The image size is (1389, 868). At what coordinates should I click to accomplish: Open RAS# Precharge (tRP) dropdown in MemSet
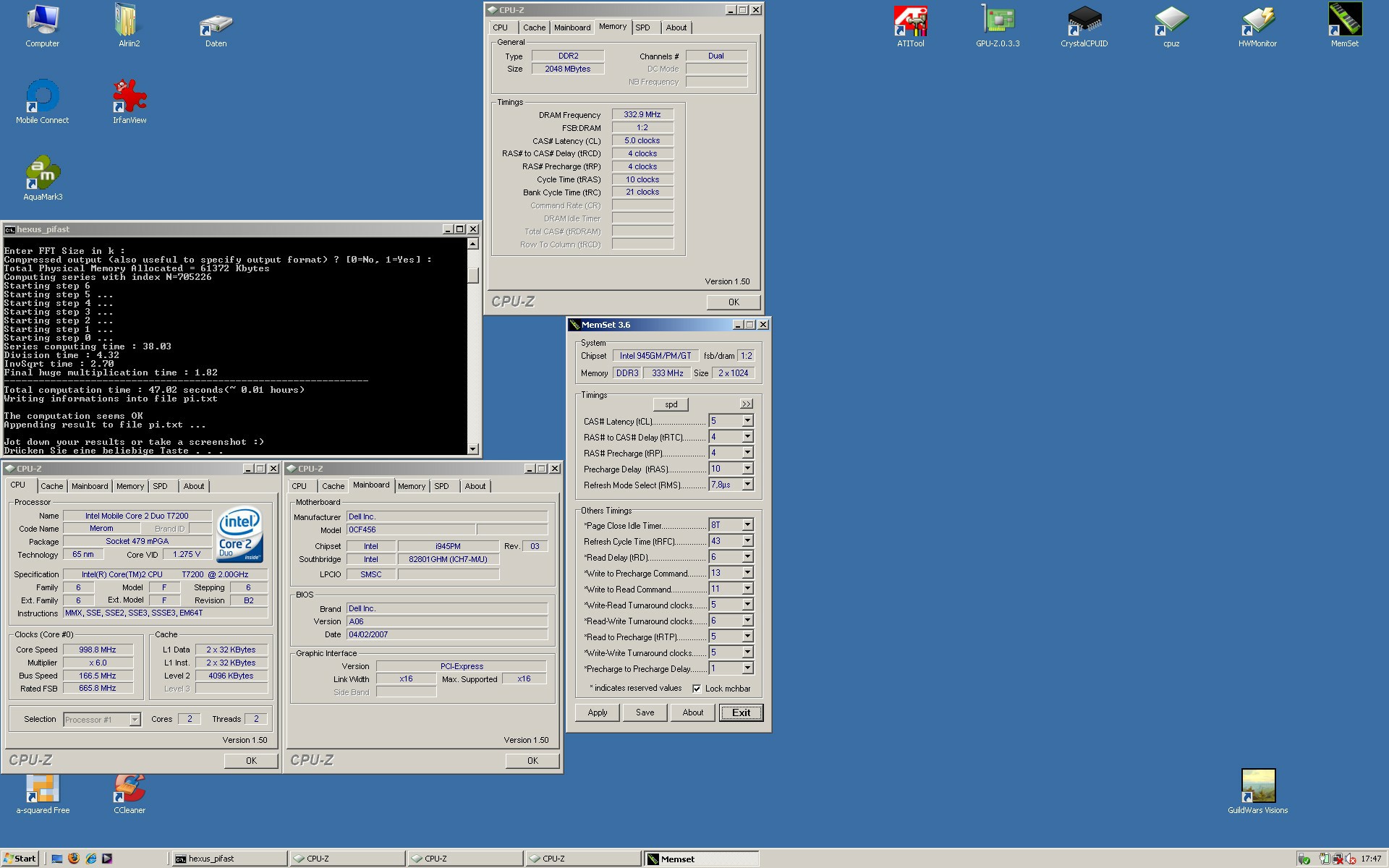click(x=747, y=453)
